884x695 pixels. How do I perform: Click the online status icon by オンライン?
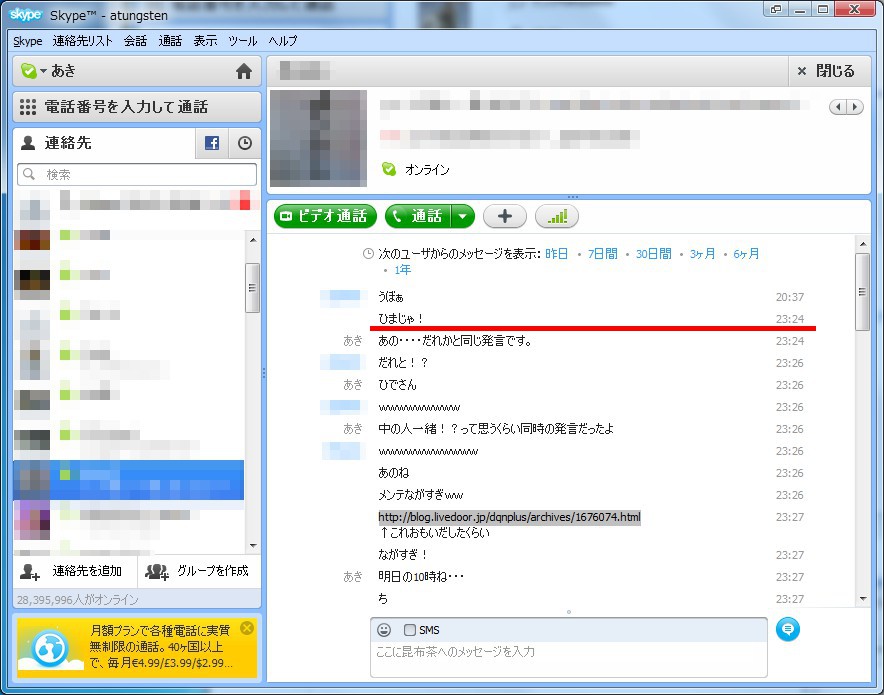389,169
